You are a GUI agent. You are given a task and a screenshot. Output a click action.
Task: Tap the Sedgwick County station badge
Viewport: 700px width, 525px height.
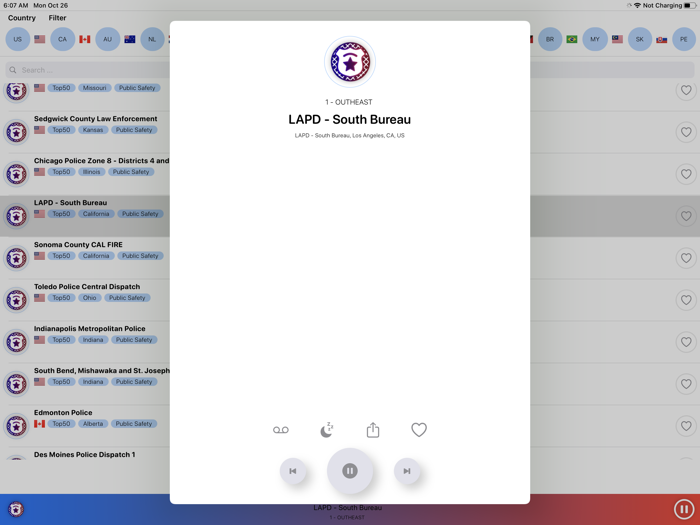pos(17,132)
